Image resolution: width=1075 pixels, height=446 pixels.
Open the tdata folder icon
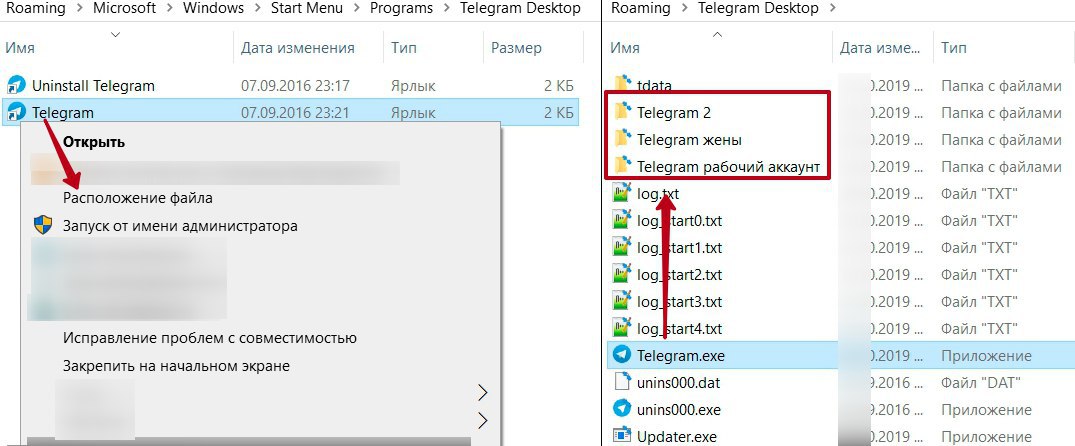(623, 86)
